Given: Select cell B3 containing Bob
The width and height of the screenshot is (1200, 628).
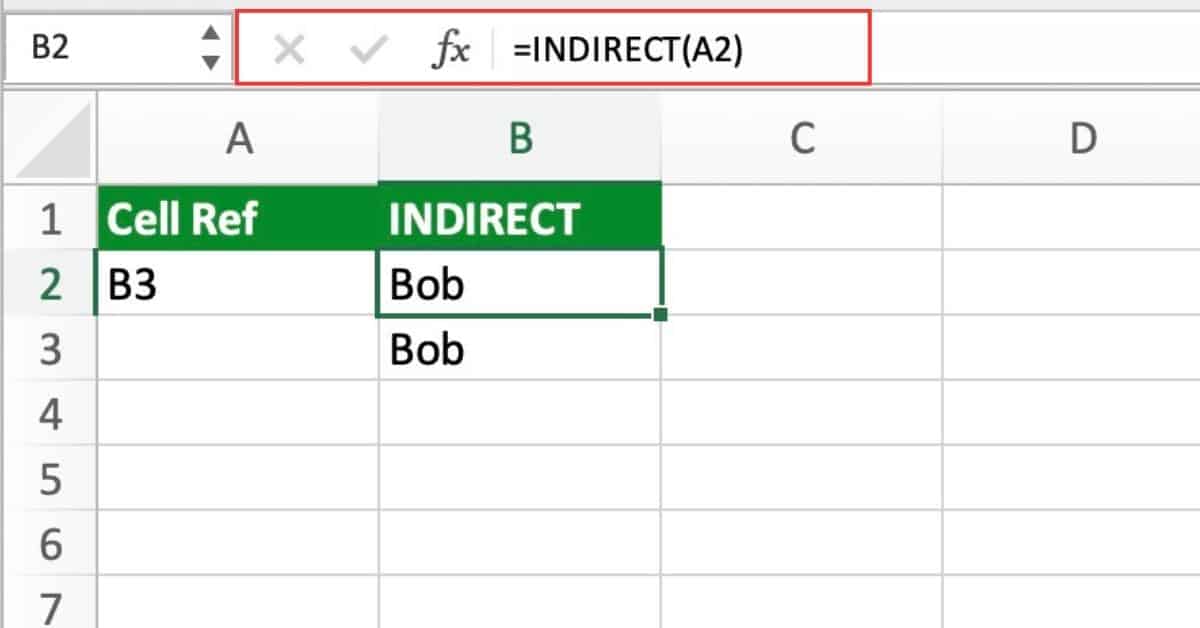Looking at the screenshot, I should tap(519, 349).
